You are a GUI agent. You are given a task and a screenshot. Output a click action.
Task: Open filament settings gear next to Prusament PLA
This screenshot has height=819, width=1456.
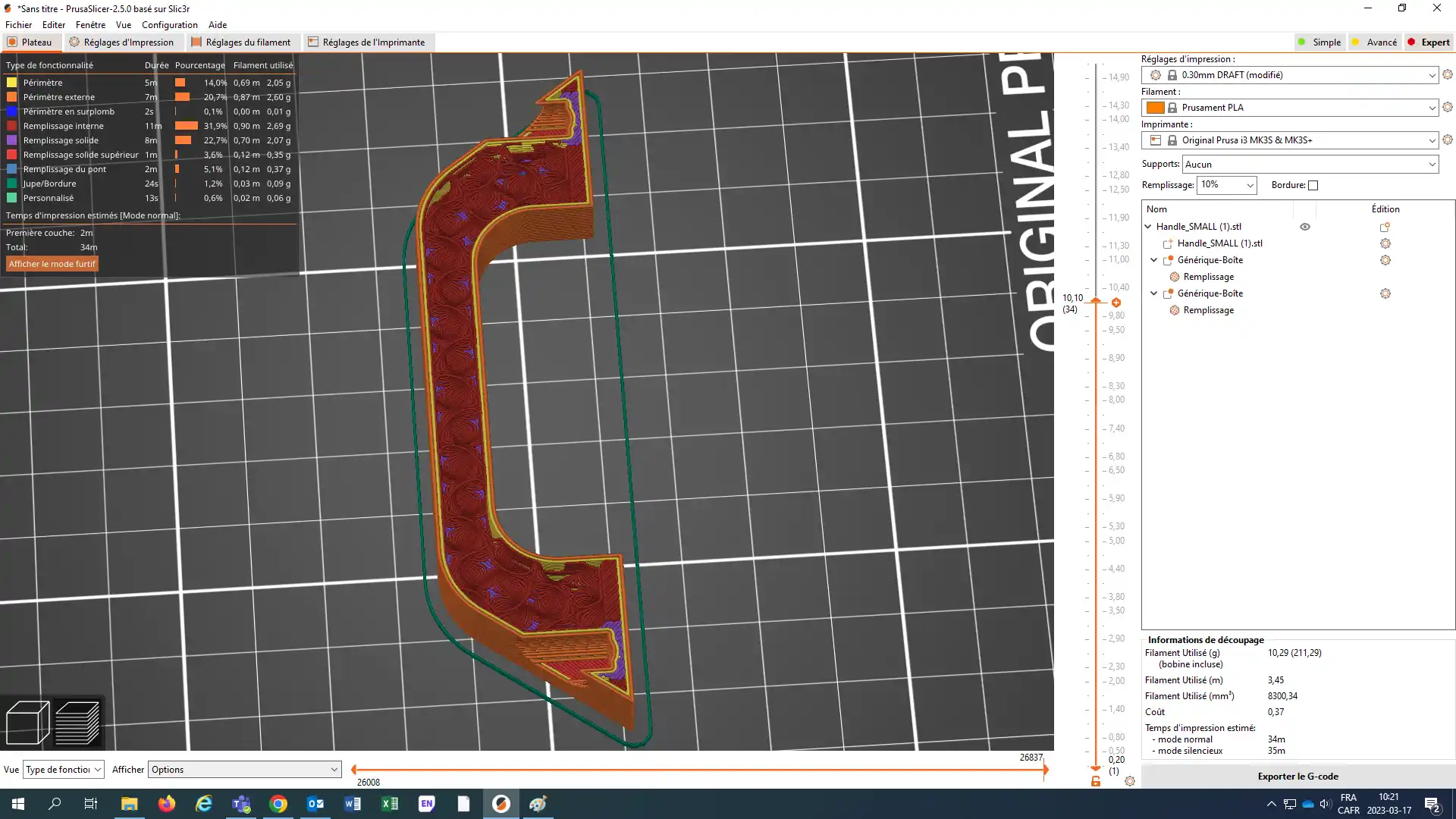click(1448, 108)
